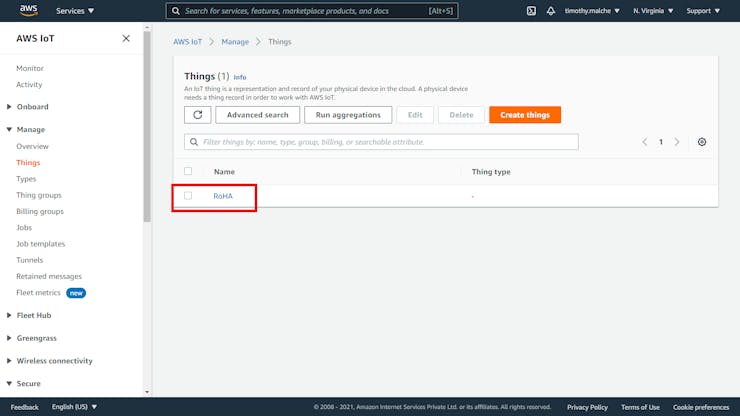740x416 pixels.
Task: Go to previous page of things
Action: pos(645,142)
